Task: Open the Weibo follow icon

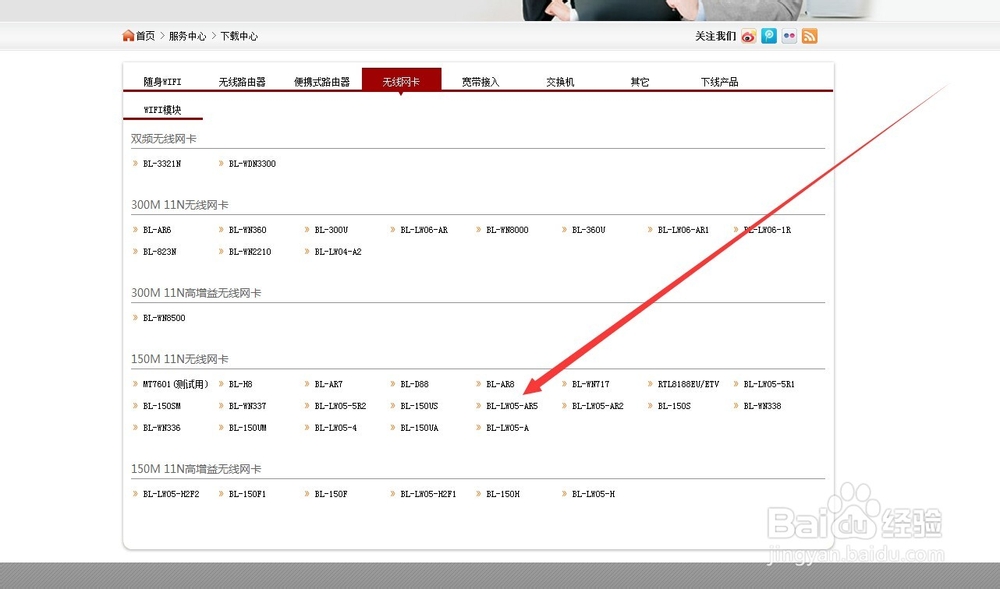Action: pyautogui.click(x=749, y=36)
